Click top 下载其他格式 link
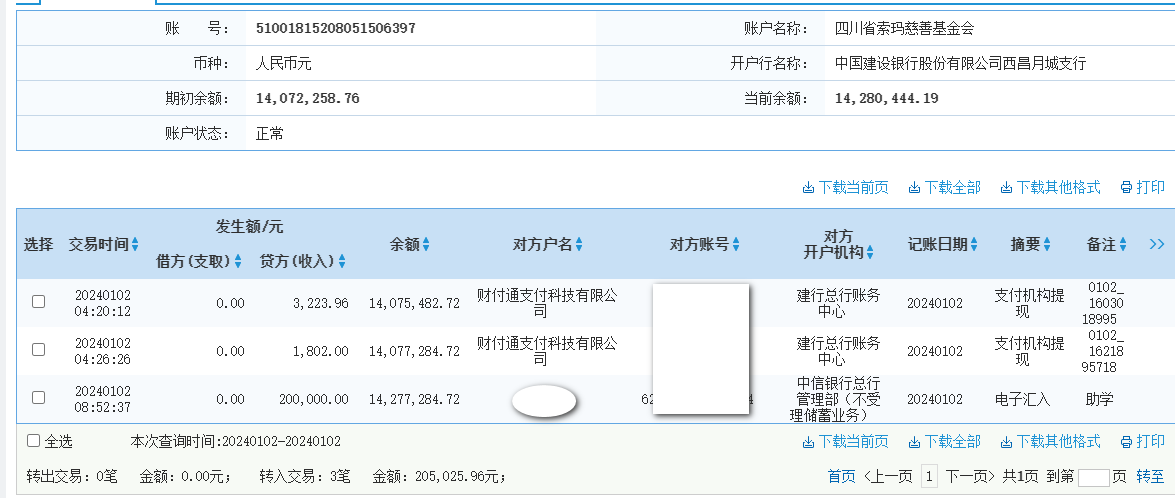 pyautogui.click(x=1059, y=188)
